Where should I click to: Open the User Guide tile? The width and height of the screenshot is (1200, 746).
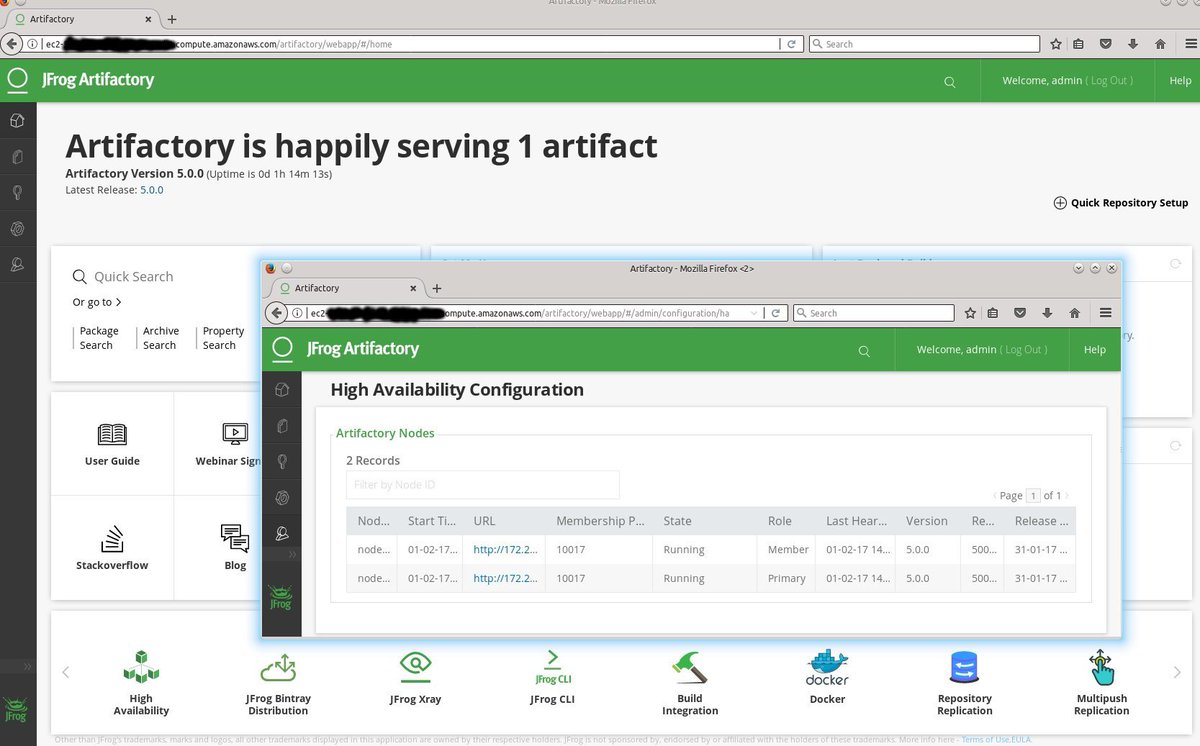coord(112,444)
